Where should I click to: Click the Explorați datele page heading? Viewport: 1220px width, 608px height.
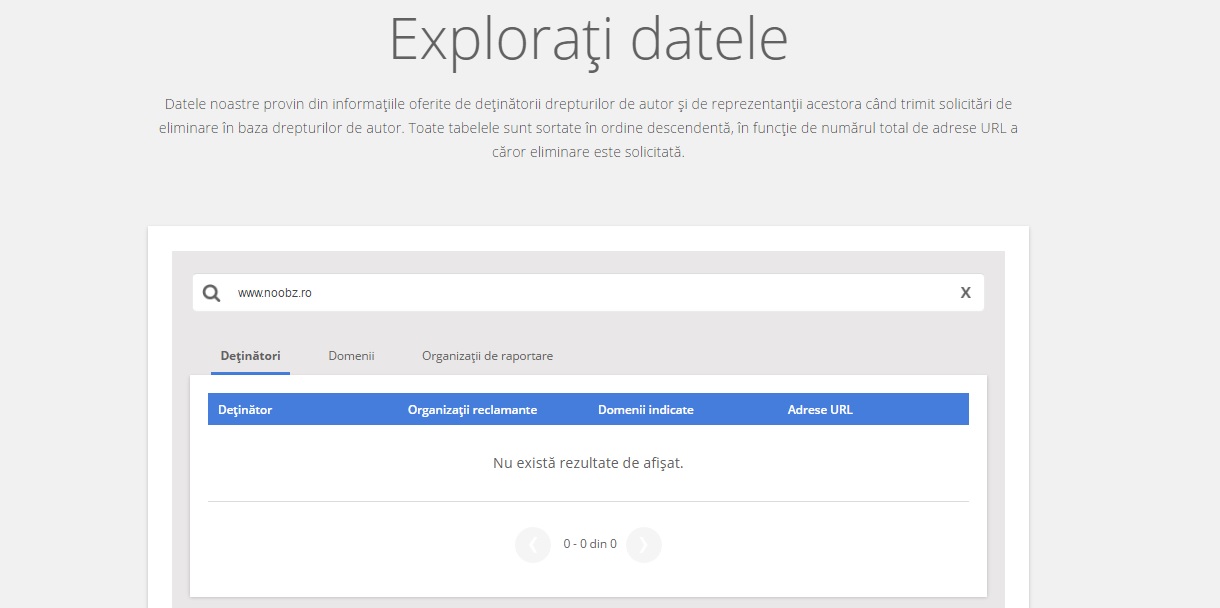[x=588, y=38]
